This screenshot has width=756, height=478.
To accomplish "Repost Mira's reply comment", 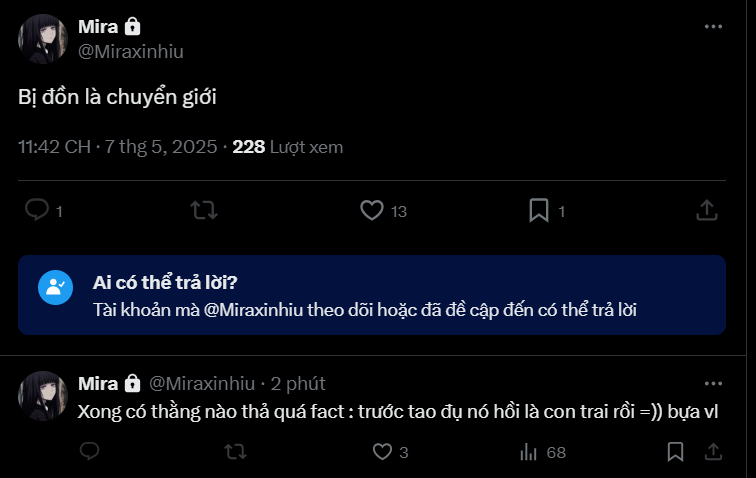I will coord(235,452).
